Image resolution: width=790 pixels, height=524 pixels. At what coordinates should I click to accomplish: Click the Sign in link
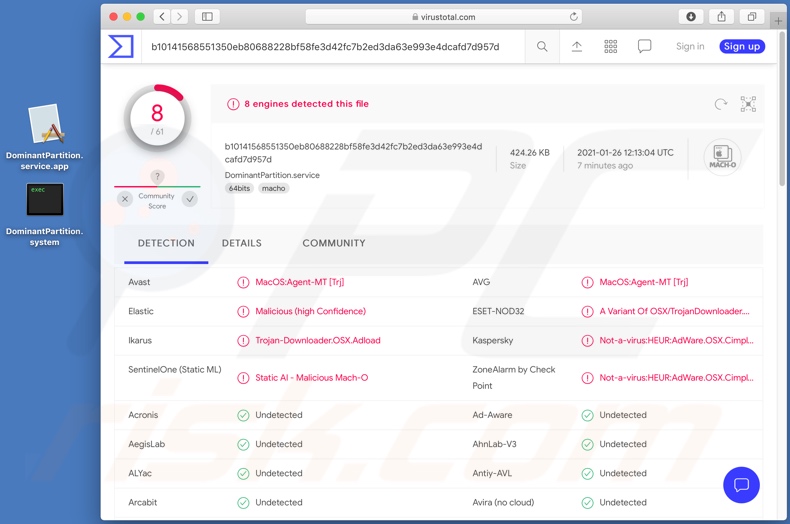pyautogui.click(x=690, y=46)
